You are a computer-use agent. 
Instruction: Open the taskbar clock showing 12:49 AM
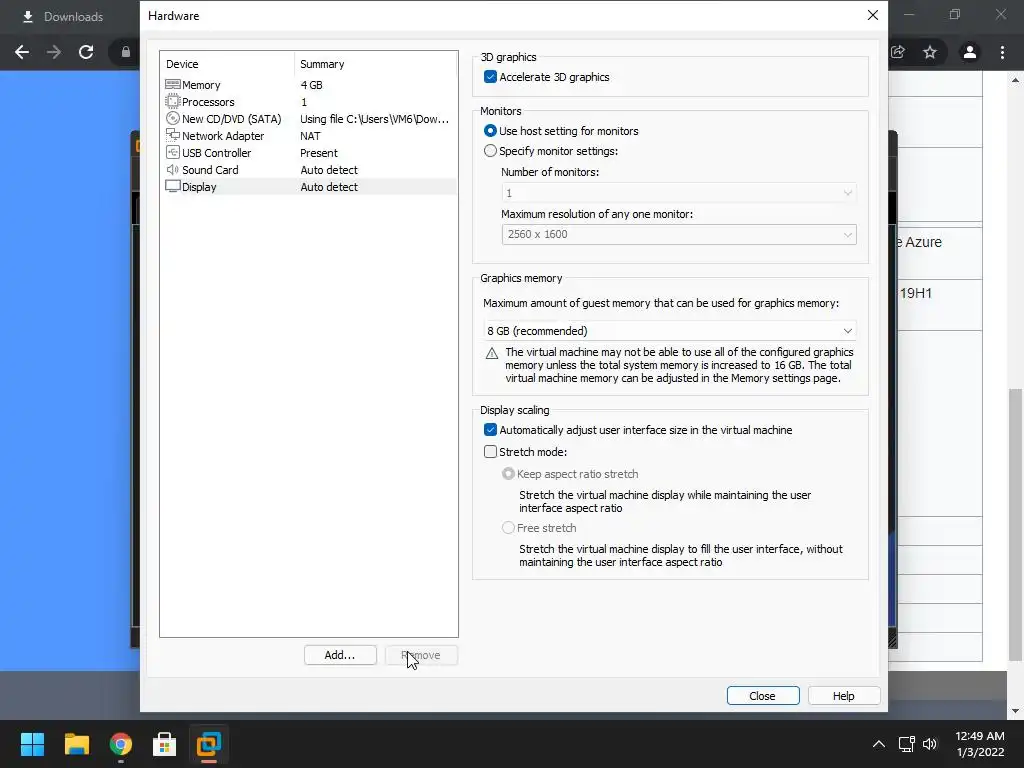point(980,744)
